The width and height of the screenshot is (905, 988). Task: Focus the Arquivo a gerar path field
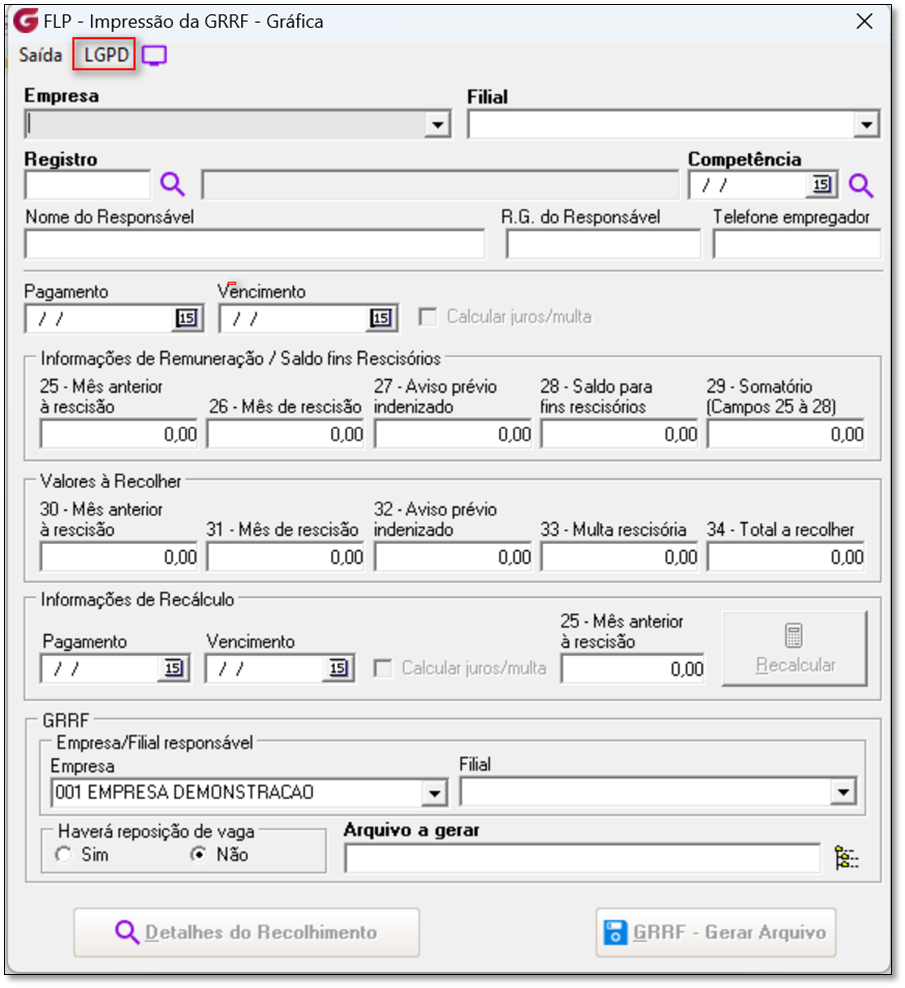click(x=583, y=858)
